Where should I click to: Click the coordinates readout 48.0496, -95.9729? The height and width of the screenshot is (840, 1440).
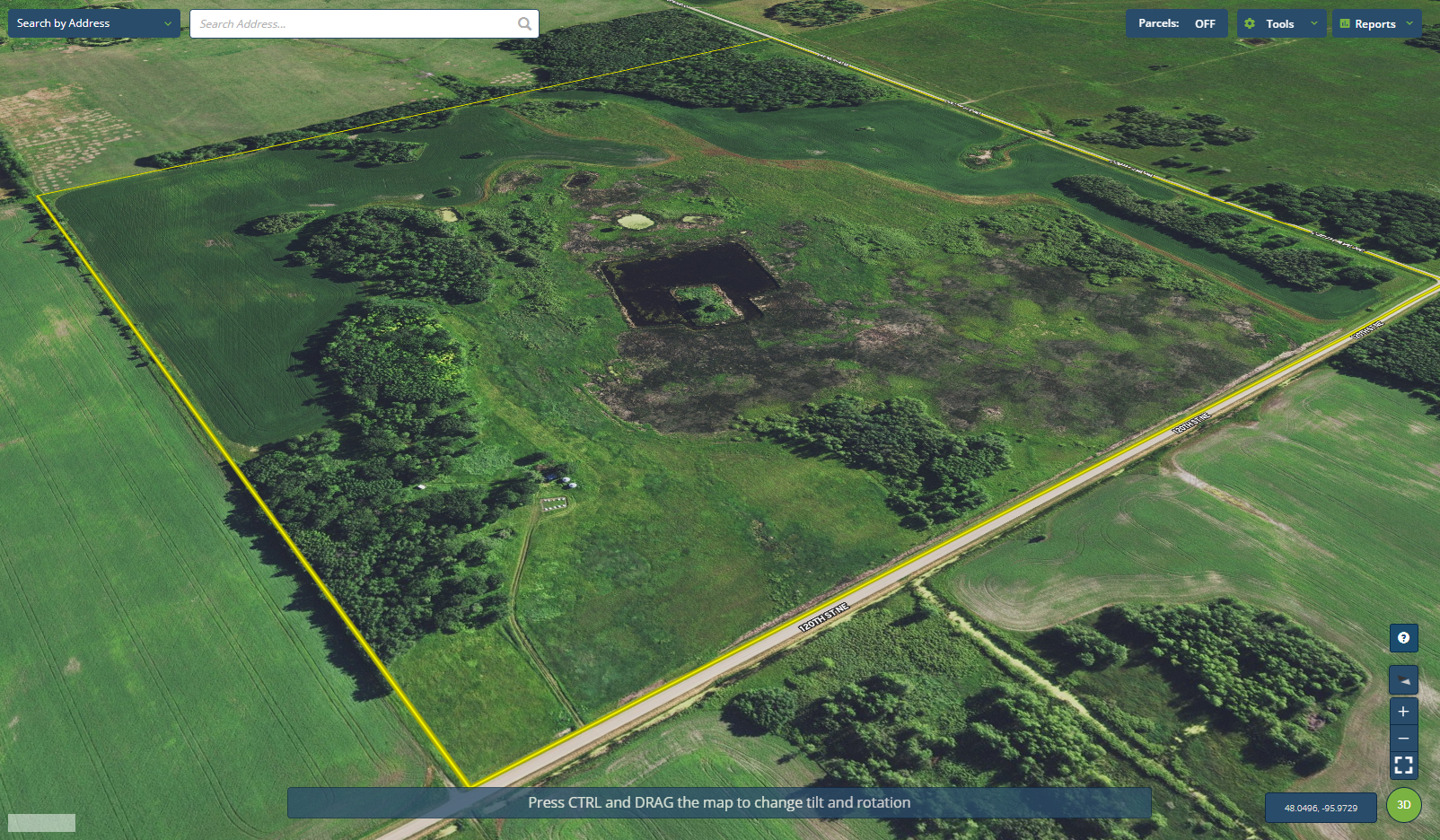pyautogui.click(x=1321, y=808)
